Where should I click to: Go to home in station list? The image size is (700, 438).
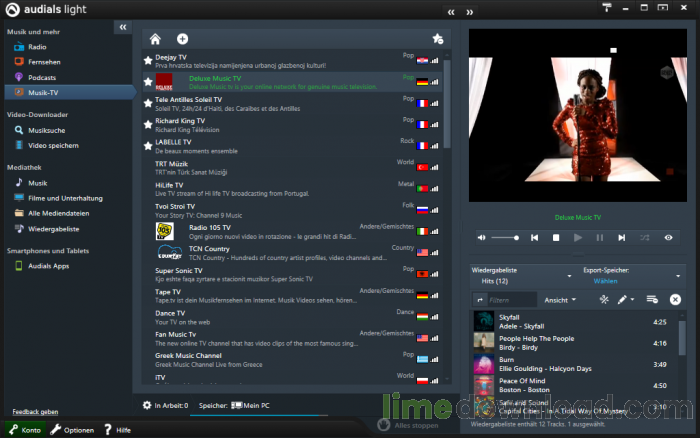click(155, 39)
